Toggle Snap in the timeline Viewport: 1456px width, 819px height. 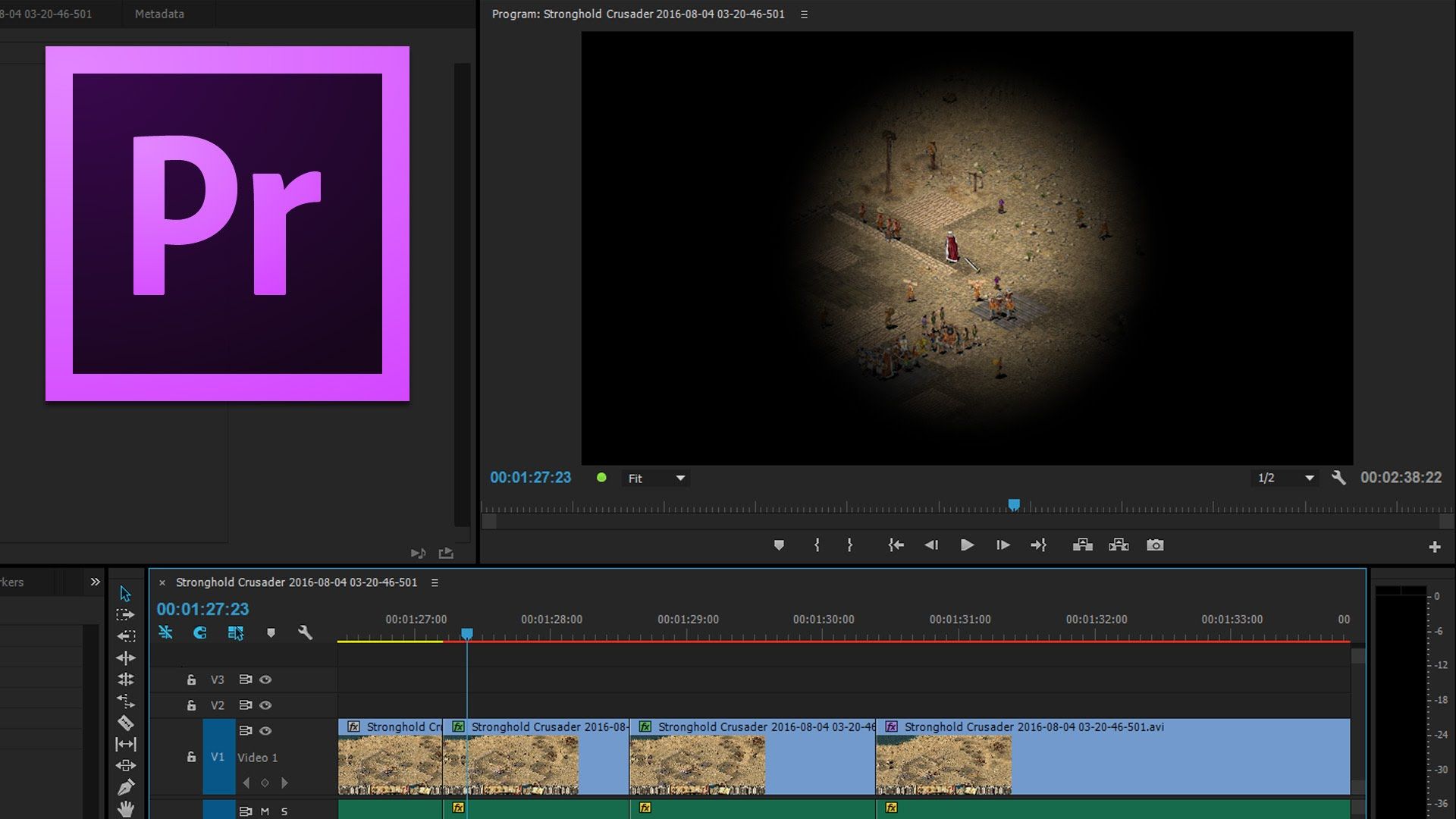200,632
